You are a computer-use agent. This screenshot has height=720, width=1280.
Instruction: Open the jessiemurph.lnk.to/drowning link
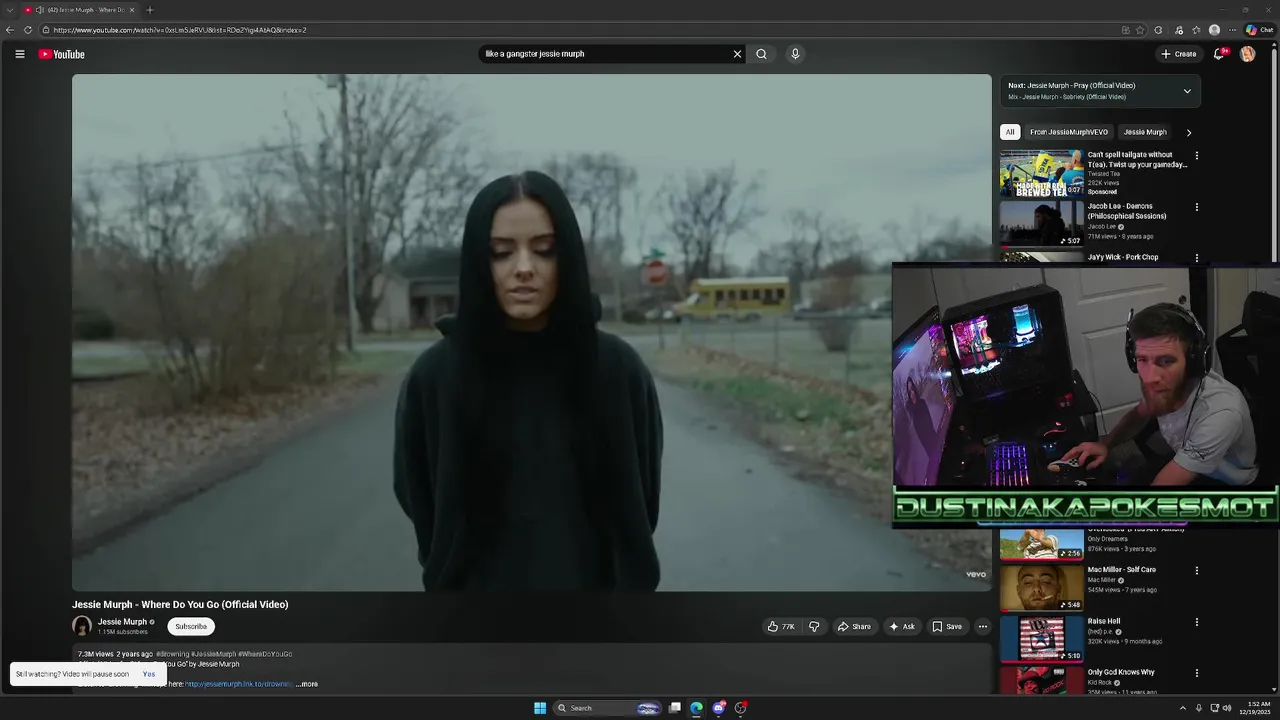tap(240, 684)
